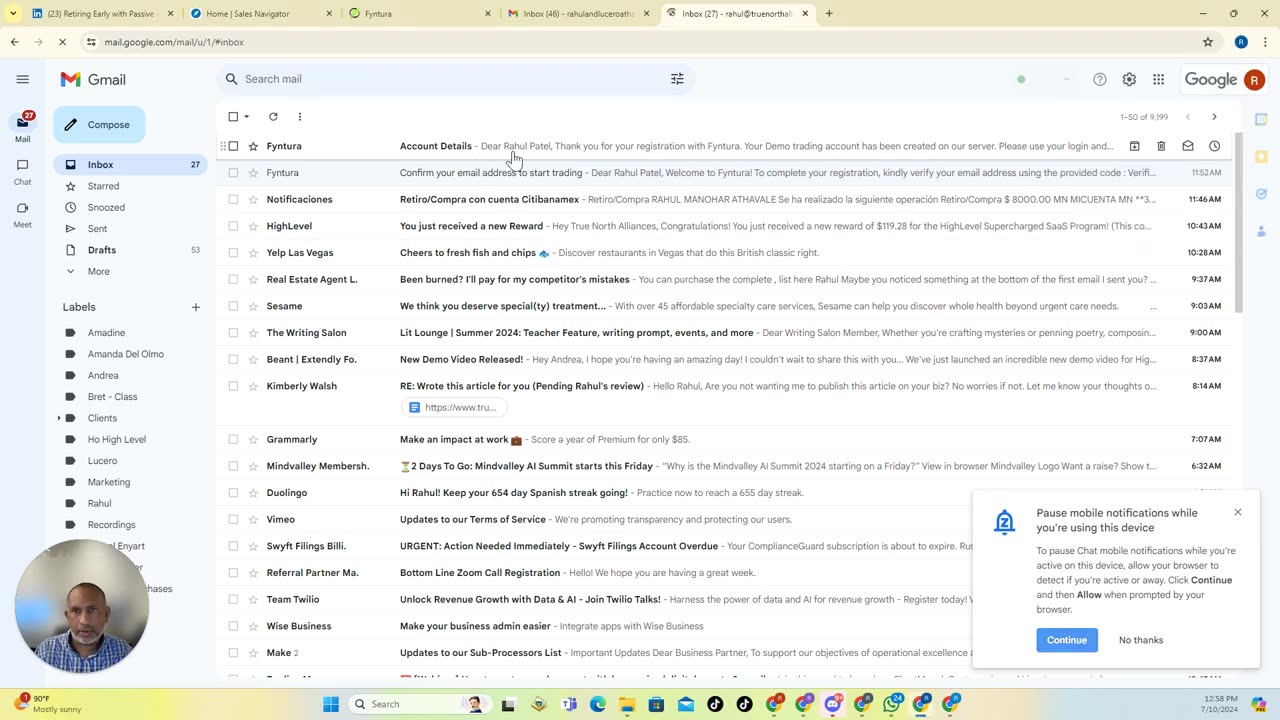Open the Chat section in the left rail
This screenshot has width=1280, height=720.
coord(22,171)
